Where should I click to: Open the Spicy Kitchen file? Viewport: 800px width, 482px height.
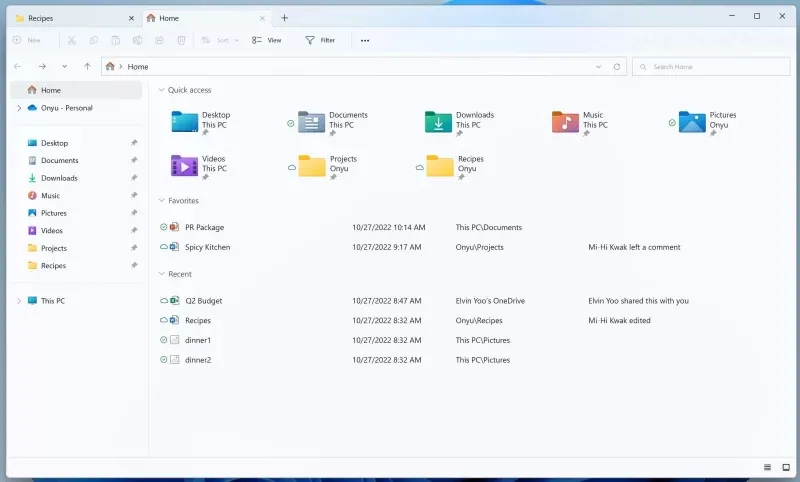coord(207,247)
